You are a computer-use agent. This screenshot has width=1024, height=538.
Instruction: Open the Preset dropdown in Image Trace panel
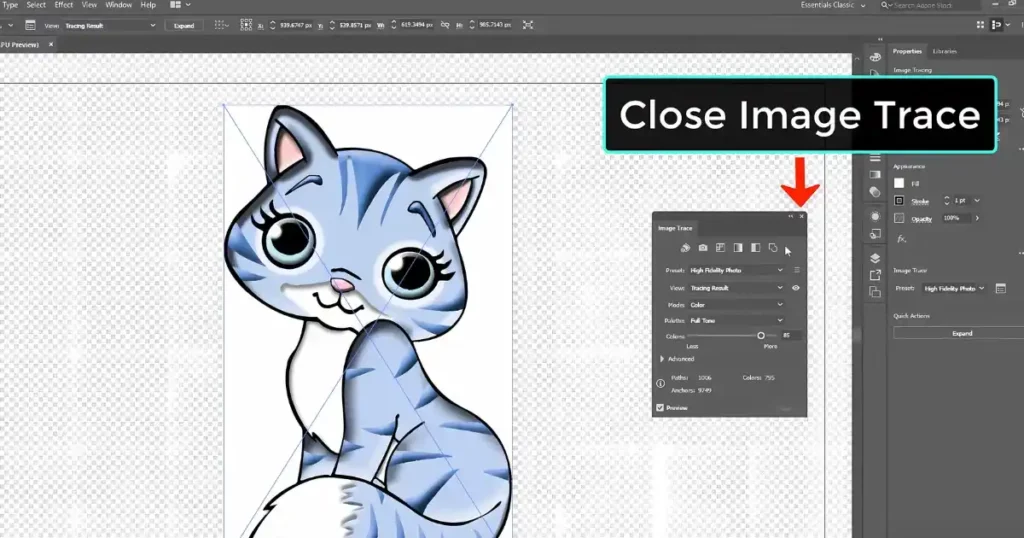pos(736,270)
